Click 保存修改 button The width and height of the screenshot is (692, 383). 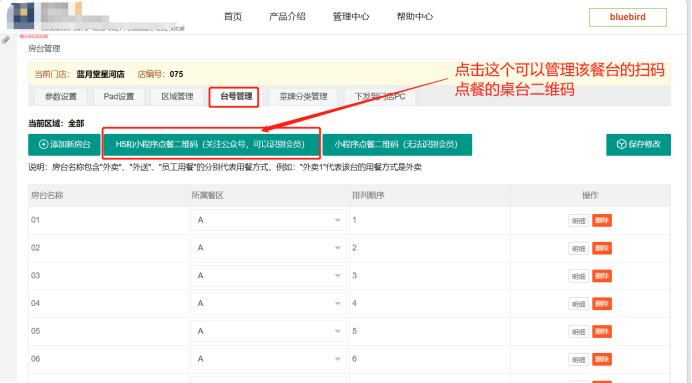click(638, 145)
